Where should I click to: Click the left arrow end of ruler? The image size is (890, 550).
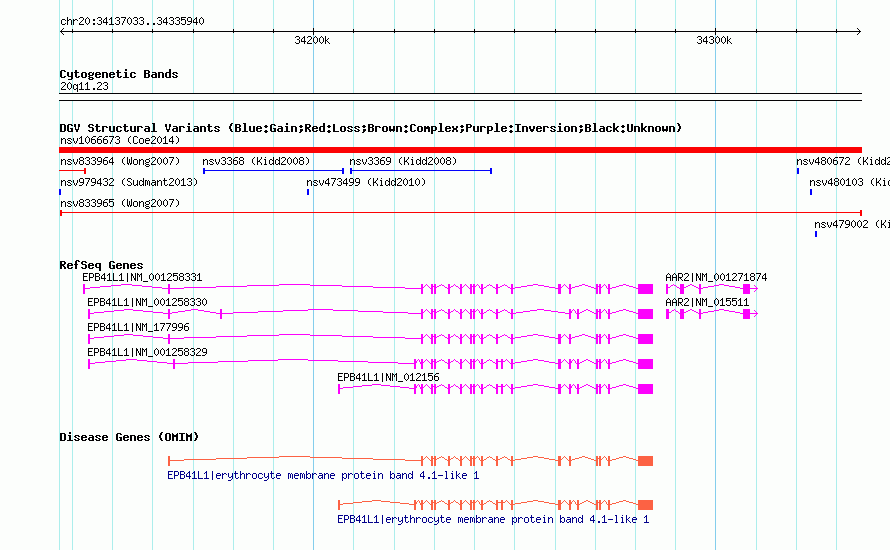tap(62, 31)
